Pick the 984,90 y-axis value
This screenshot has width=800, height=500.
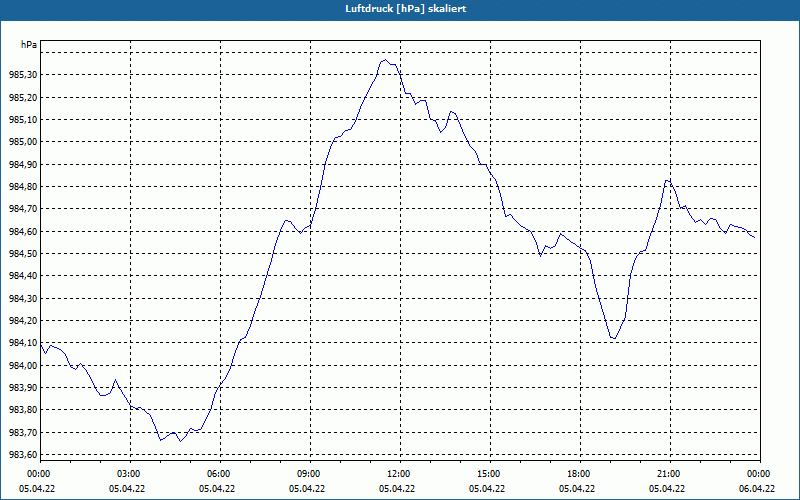tap(23, 165)
